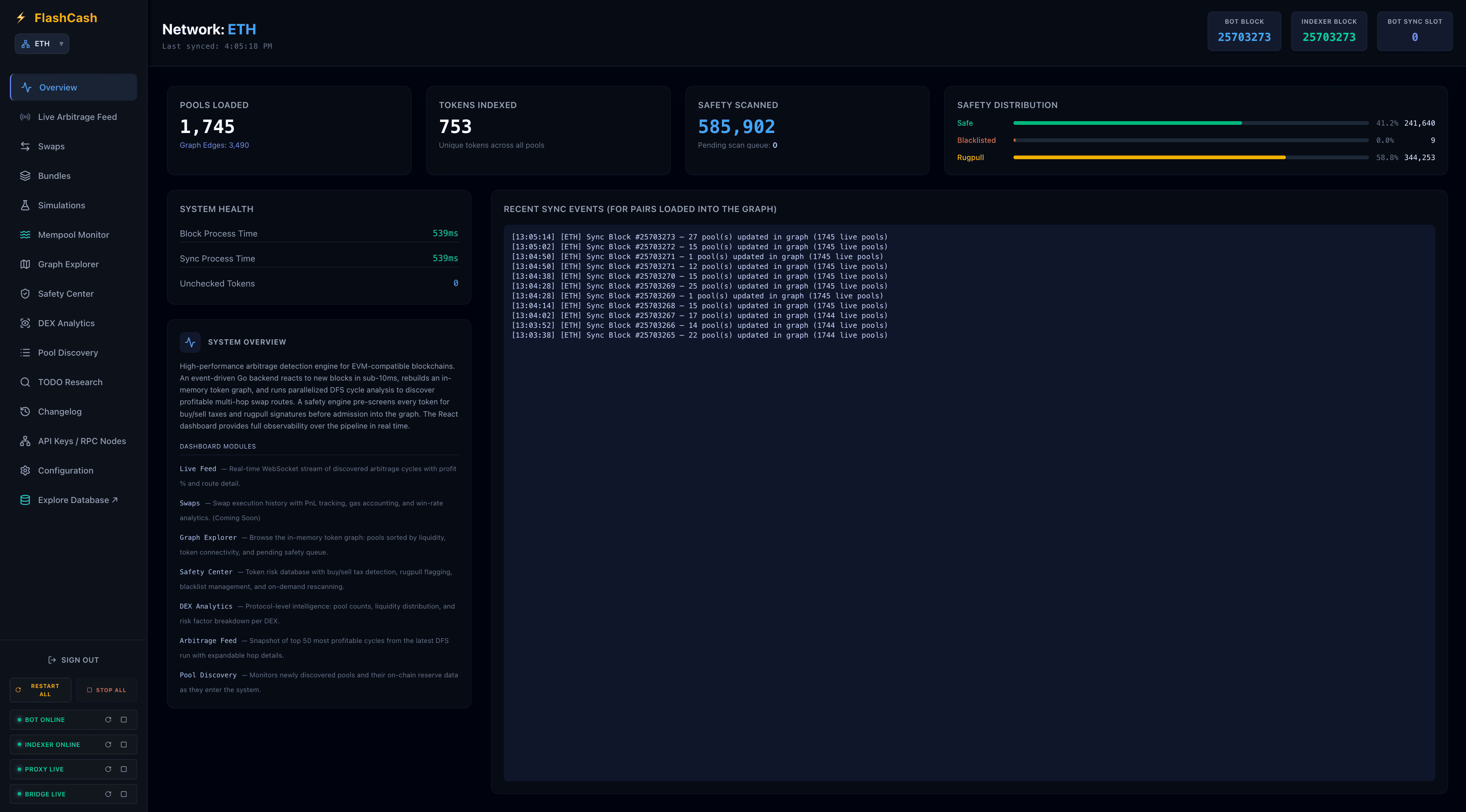This screenshot has height=812, width=1466.
Task: Go to Safety Center
Action: point(73,294)
